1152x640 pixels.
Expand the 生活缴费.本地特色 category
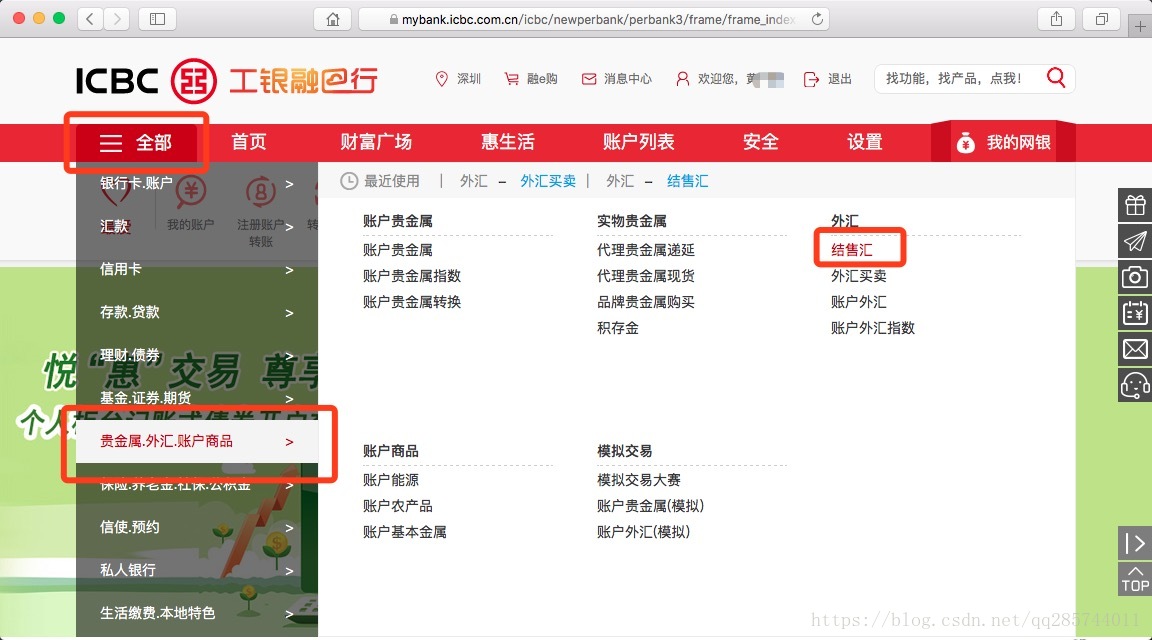click(x=197, y=613)
